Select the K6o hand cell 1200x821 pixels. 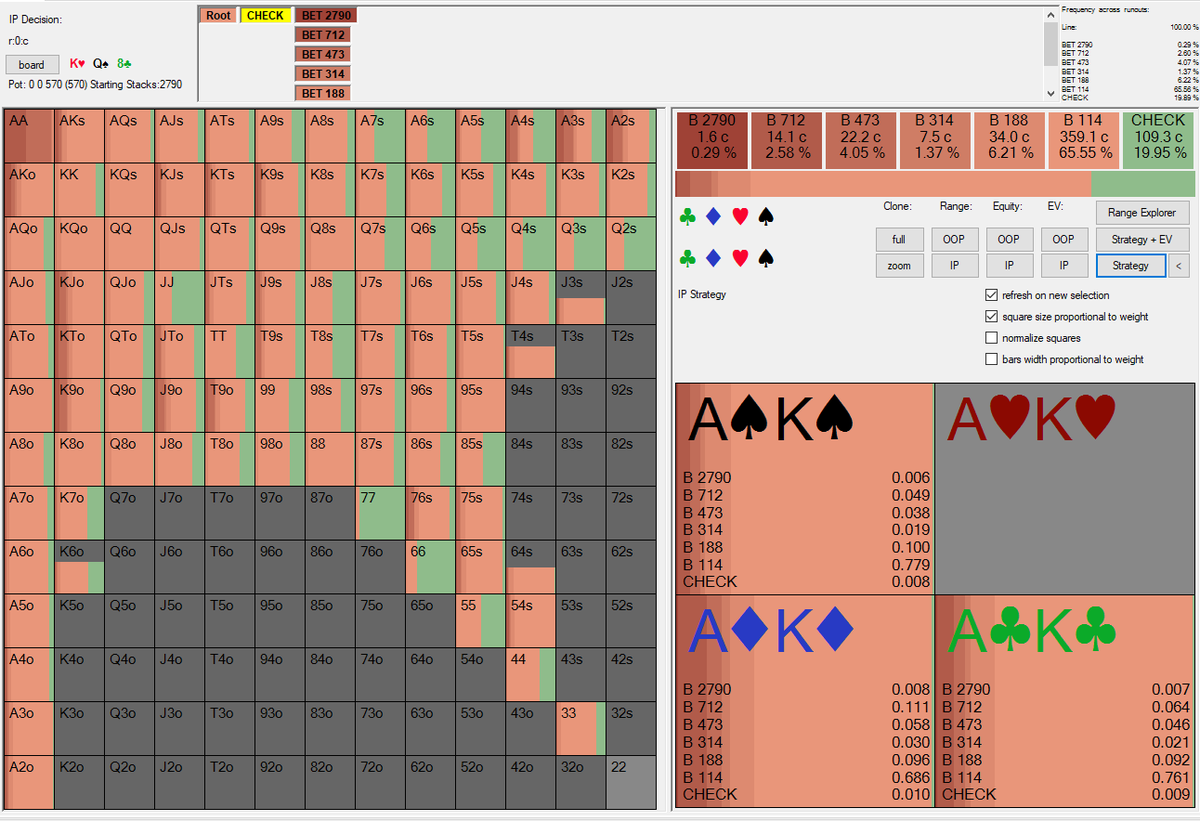(x=79, y=567)
